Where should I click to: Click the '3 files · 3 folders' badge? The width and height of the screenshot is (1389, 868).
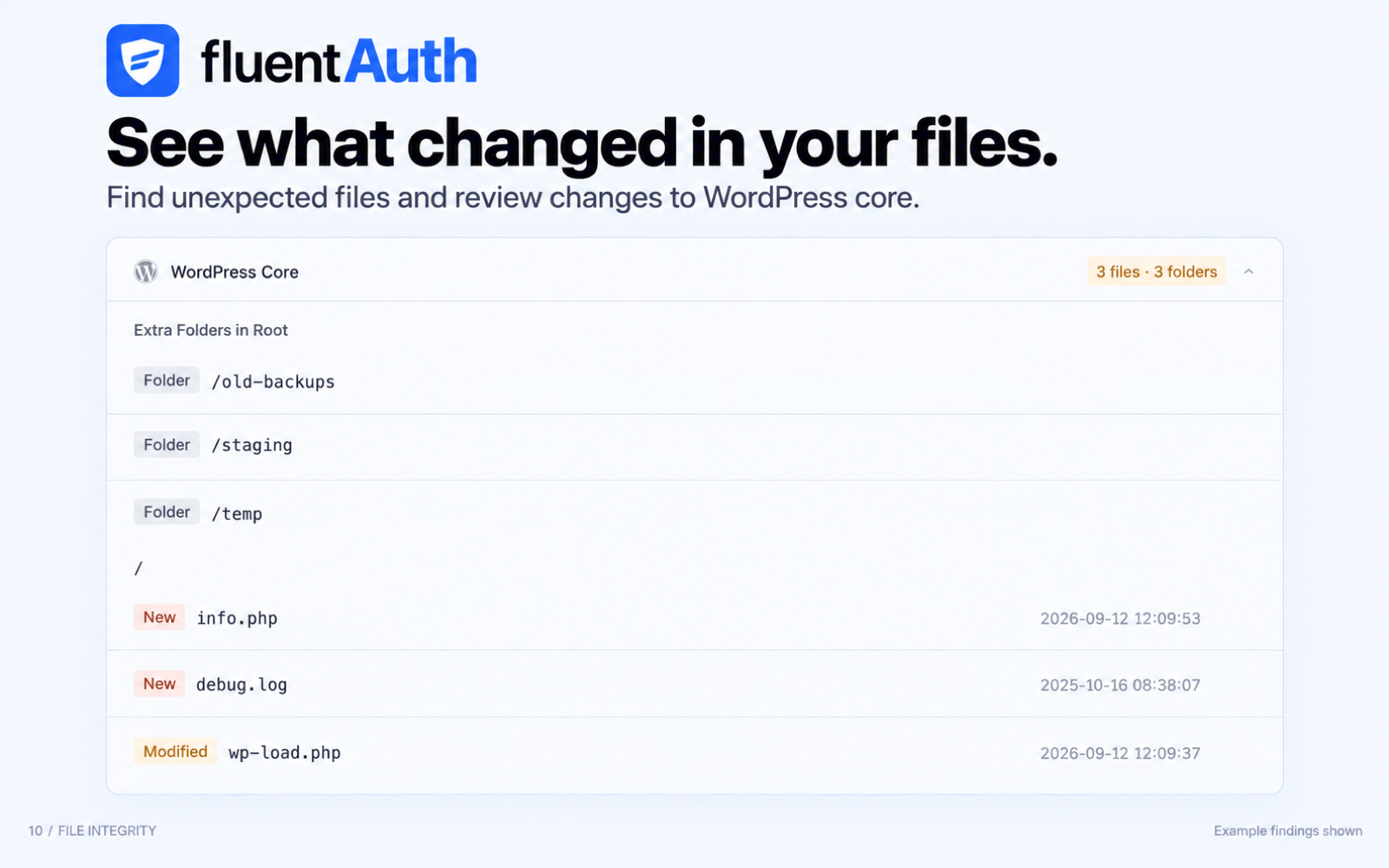coord(1156,272)
